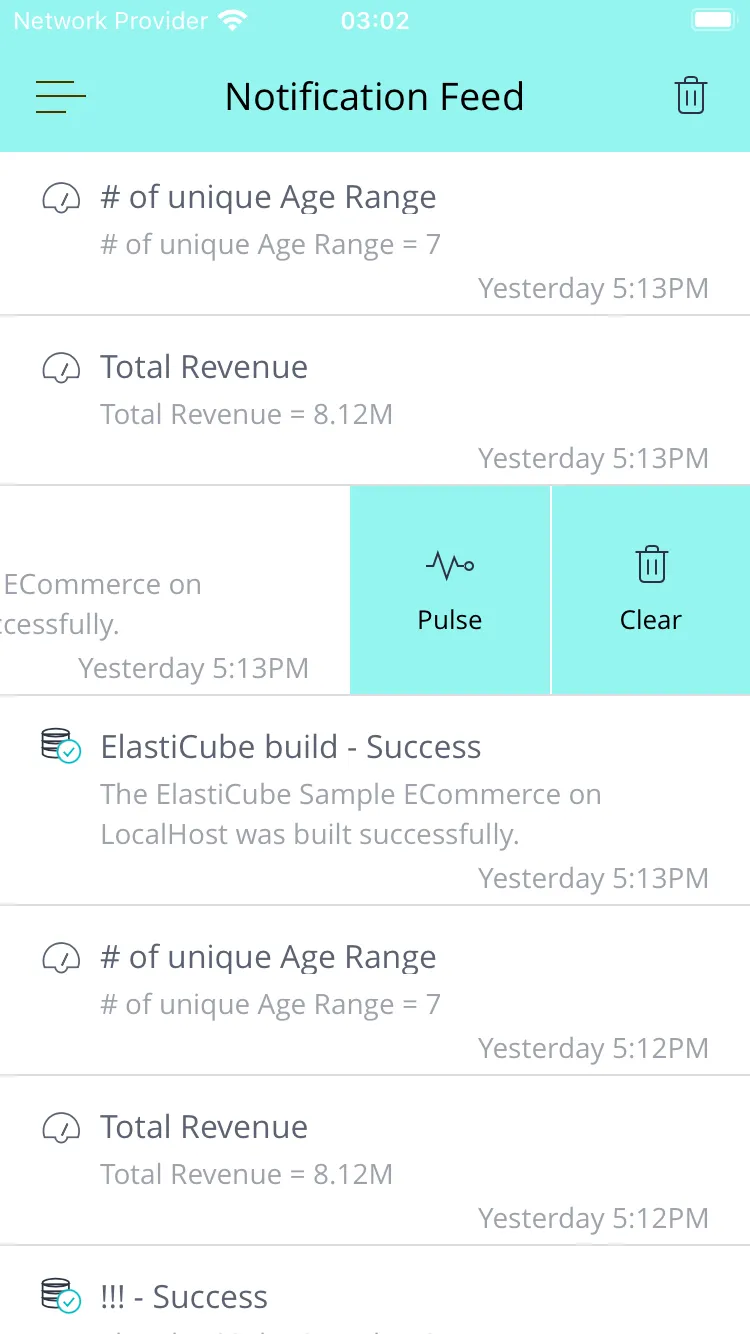Viewport: 750px width, 1334px height.
Task: Tap the Pulse action on swiped notification
Action: pos(450,590)
